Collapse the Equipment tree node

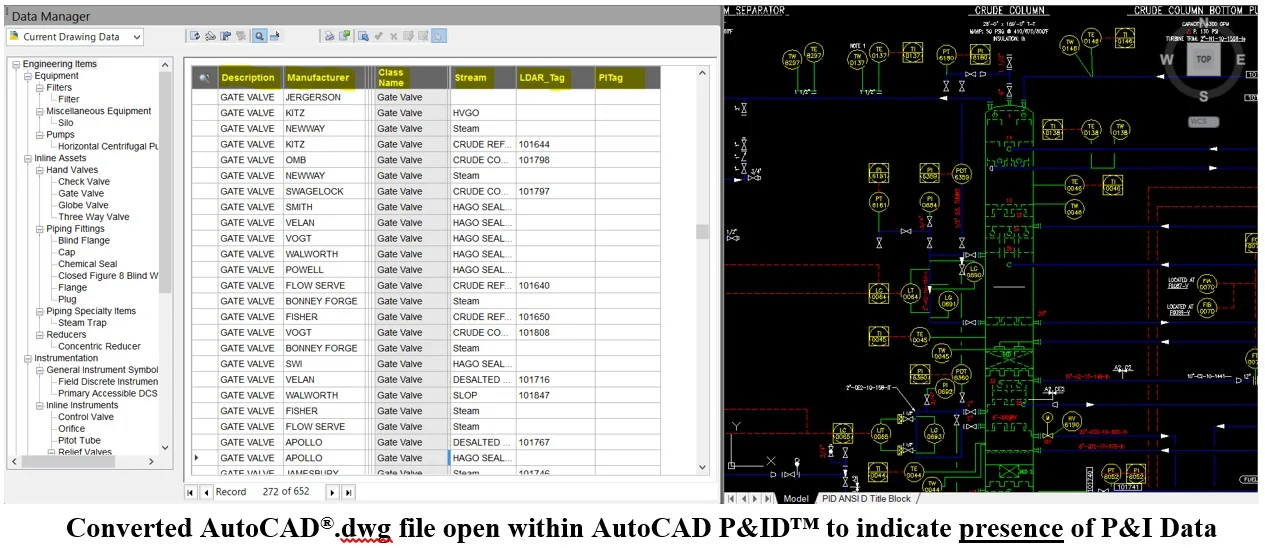[x=28, y=76]
